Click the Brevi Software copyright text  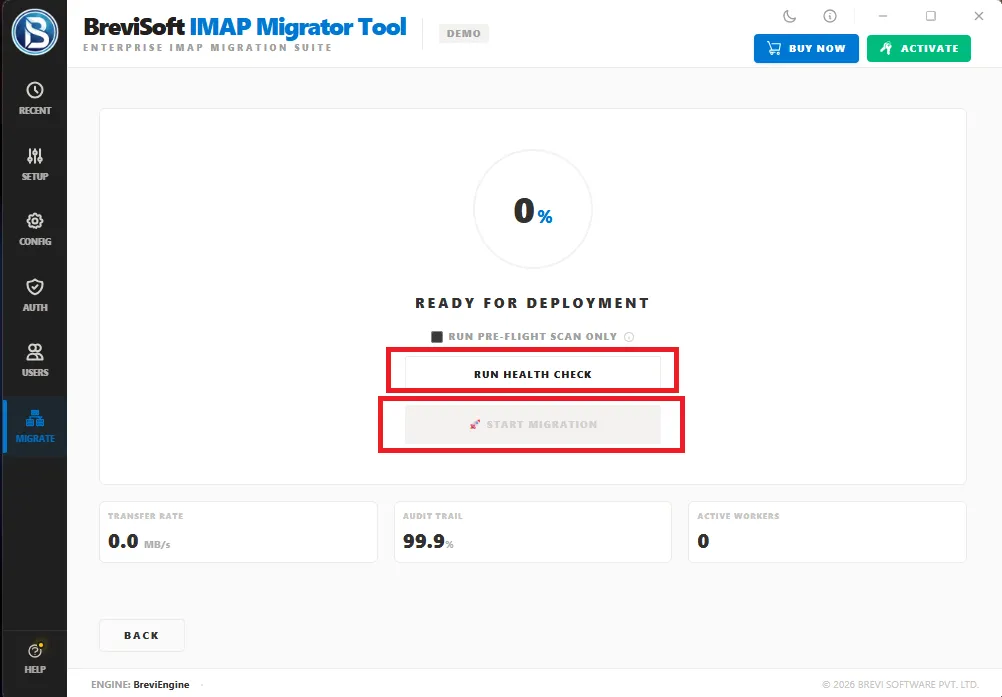tap(900, 684)
